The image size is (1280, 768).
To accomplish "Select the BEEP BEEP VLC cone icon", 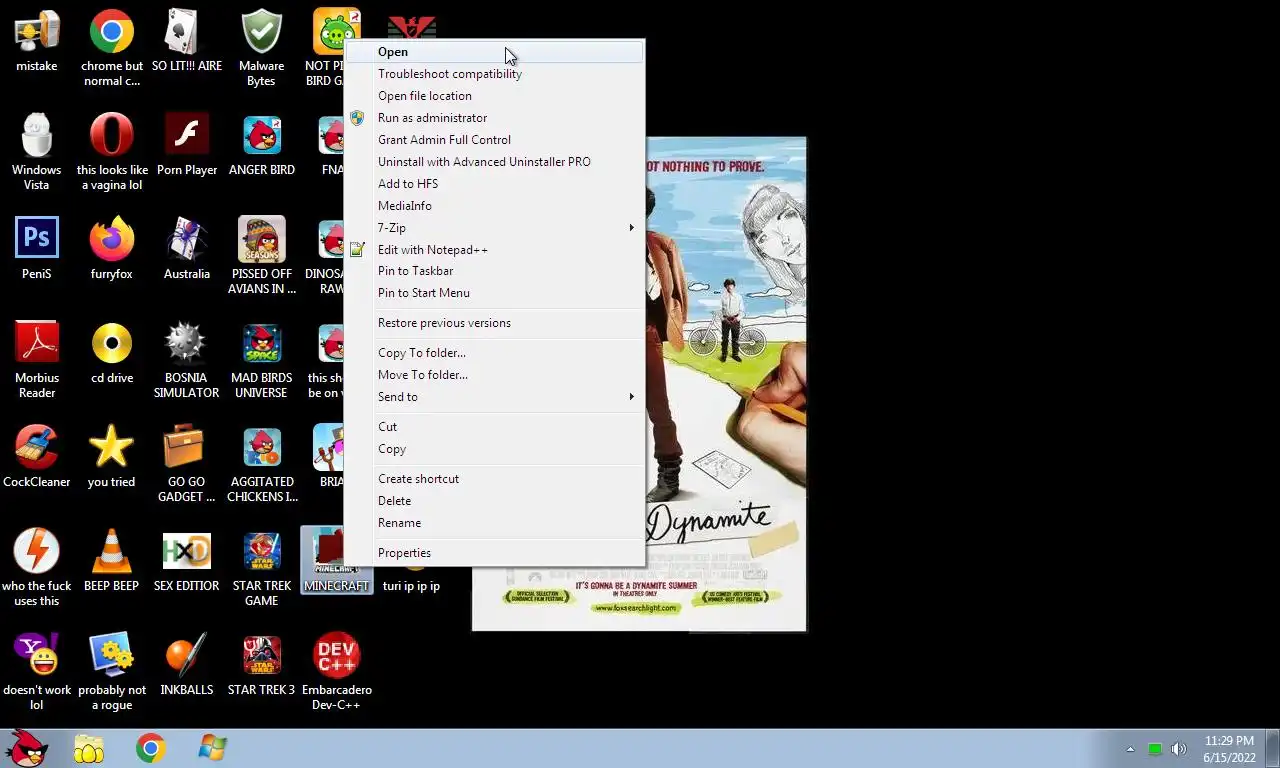I will (112, 561).
